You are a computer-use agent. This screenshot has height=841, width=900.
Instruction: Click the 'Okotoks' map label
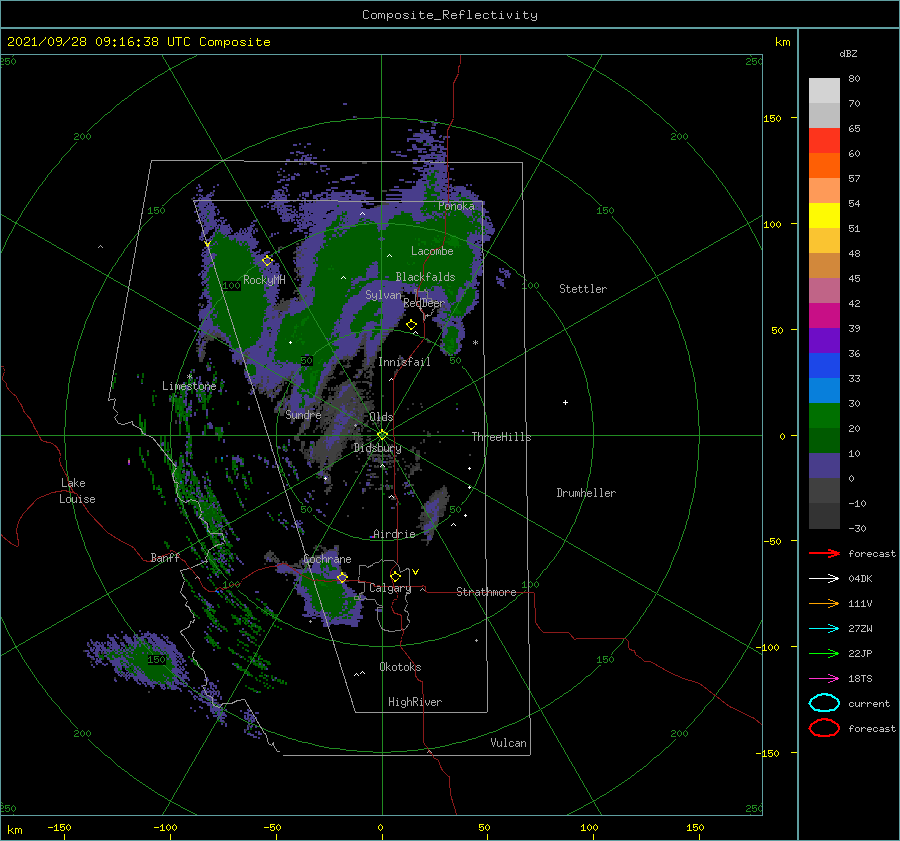point(400,667)
